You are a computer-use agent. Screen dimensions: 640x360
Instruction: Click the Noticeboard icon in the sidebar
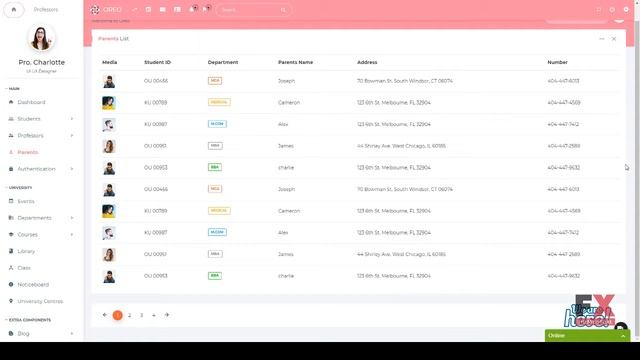pyautogui.click(x=11, y=284)
